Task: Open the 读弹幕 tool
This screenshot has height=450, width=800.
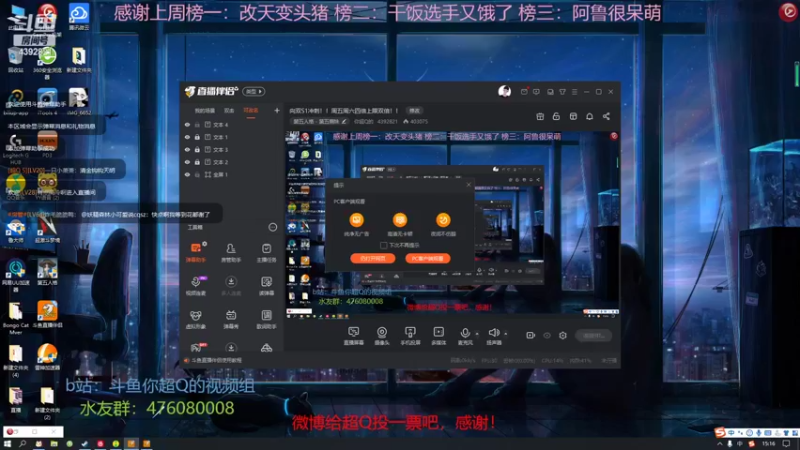Action: point(266,286)
